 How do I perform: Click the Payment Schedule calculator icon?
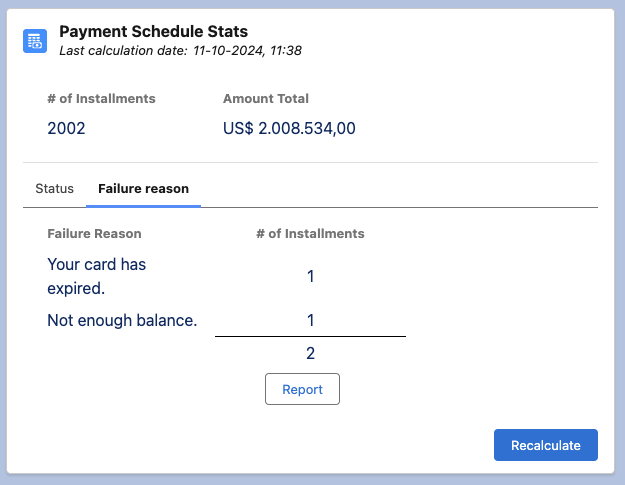tap(35, 41)
